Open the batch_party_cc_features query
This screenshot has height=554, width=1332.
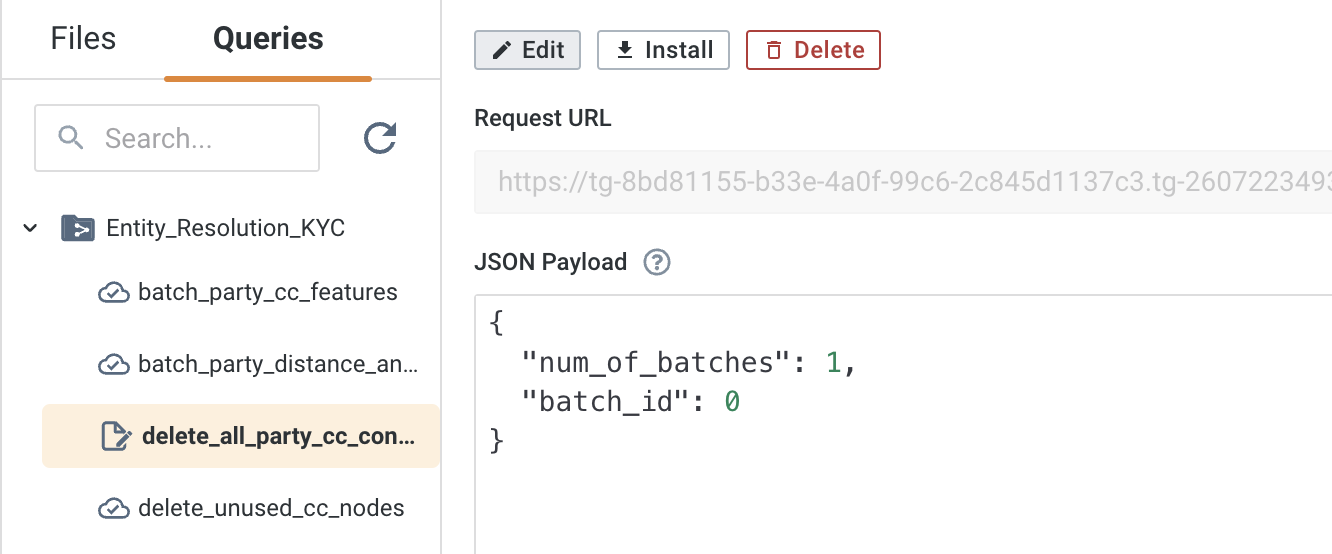click(268, 292)
